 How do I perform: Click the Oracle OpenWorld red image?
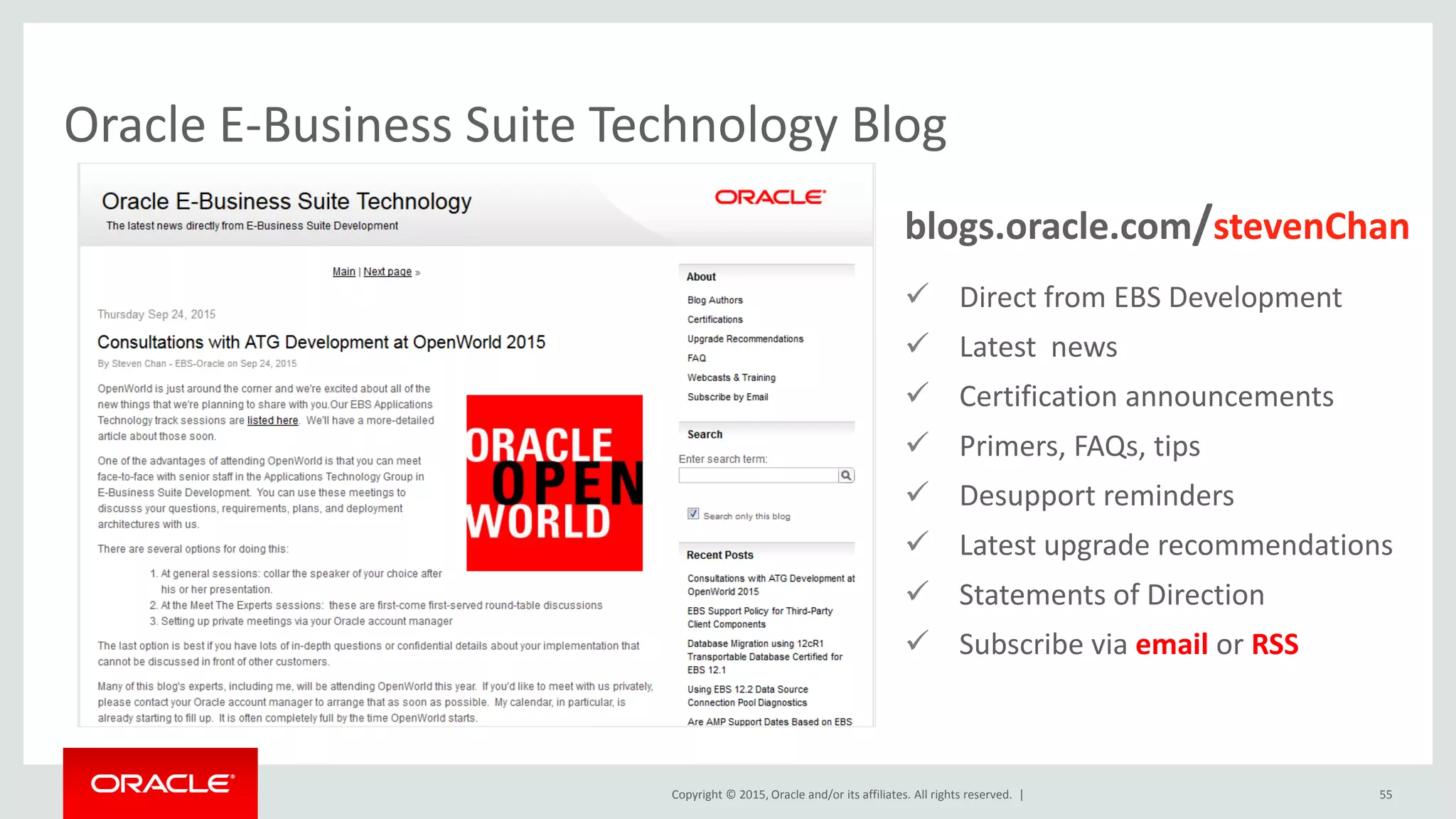pos(555,483)
